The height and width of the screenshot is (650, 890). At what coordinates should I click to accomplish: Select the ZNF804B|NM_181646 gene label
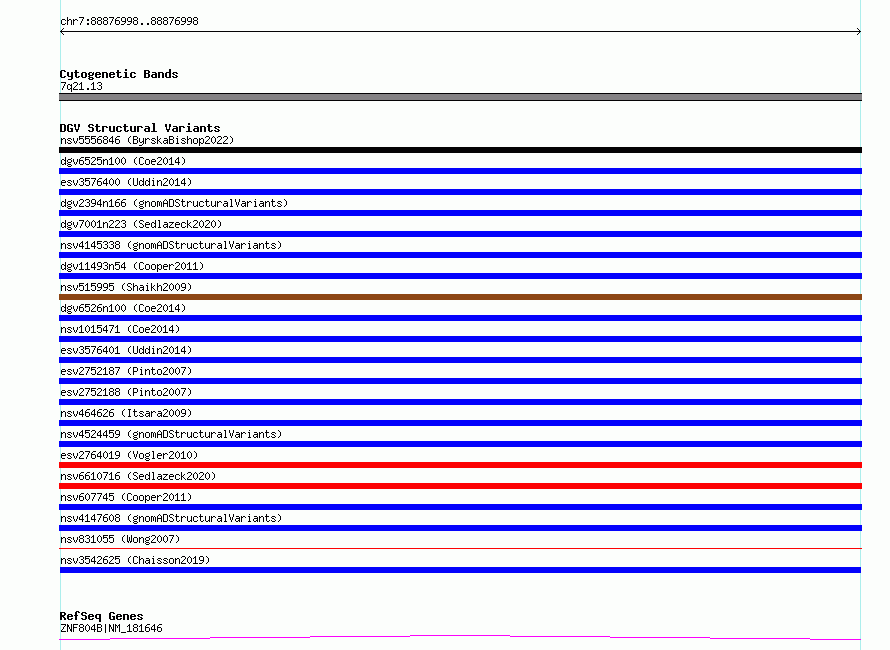[x=111, y=628]
